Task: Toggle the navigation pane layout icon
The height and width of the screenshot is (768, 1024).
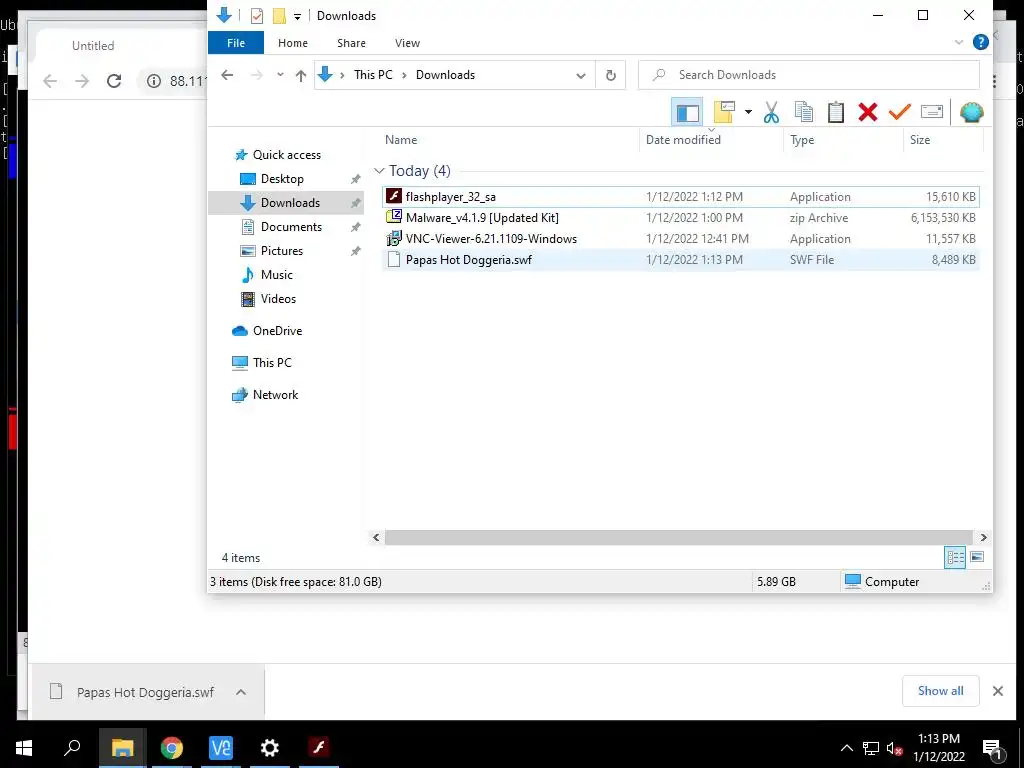Action: pos(687,112)
